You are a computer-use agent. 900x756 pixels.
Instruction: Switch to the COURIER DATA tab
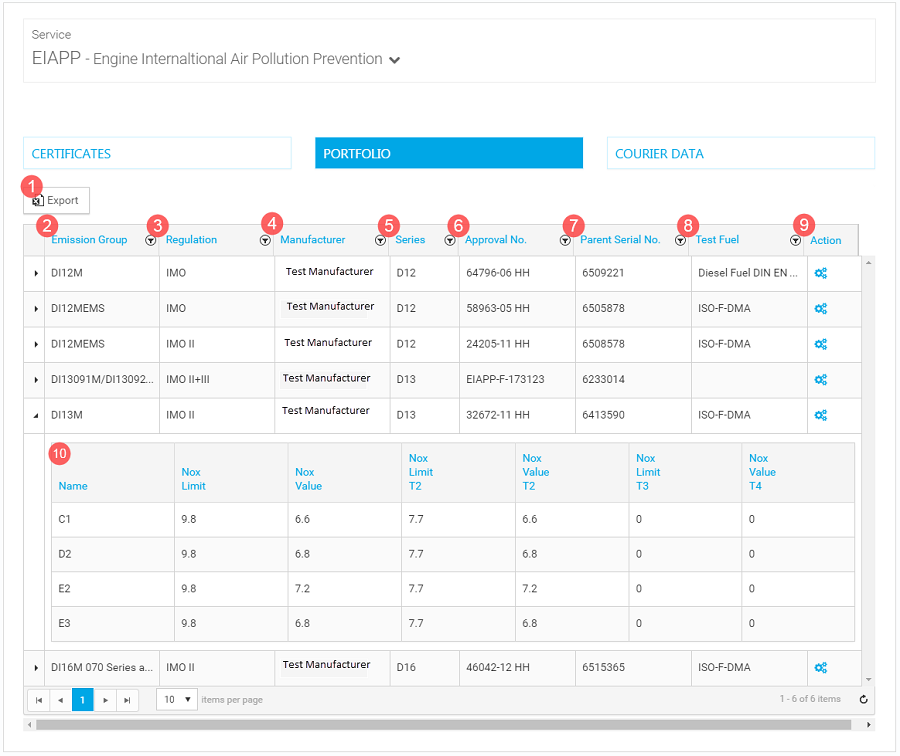point(740,153)
